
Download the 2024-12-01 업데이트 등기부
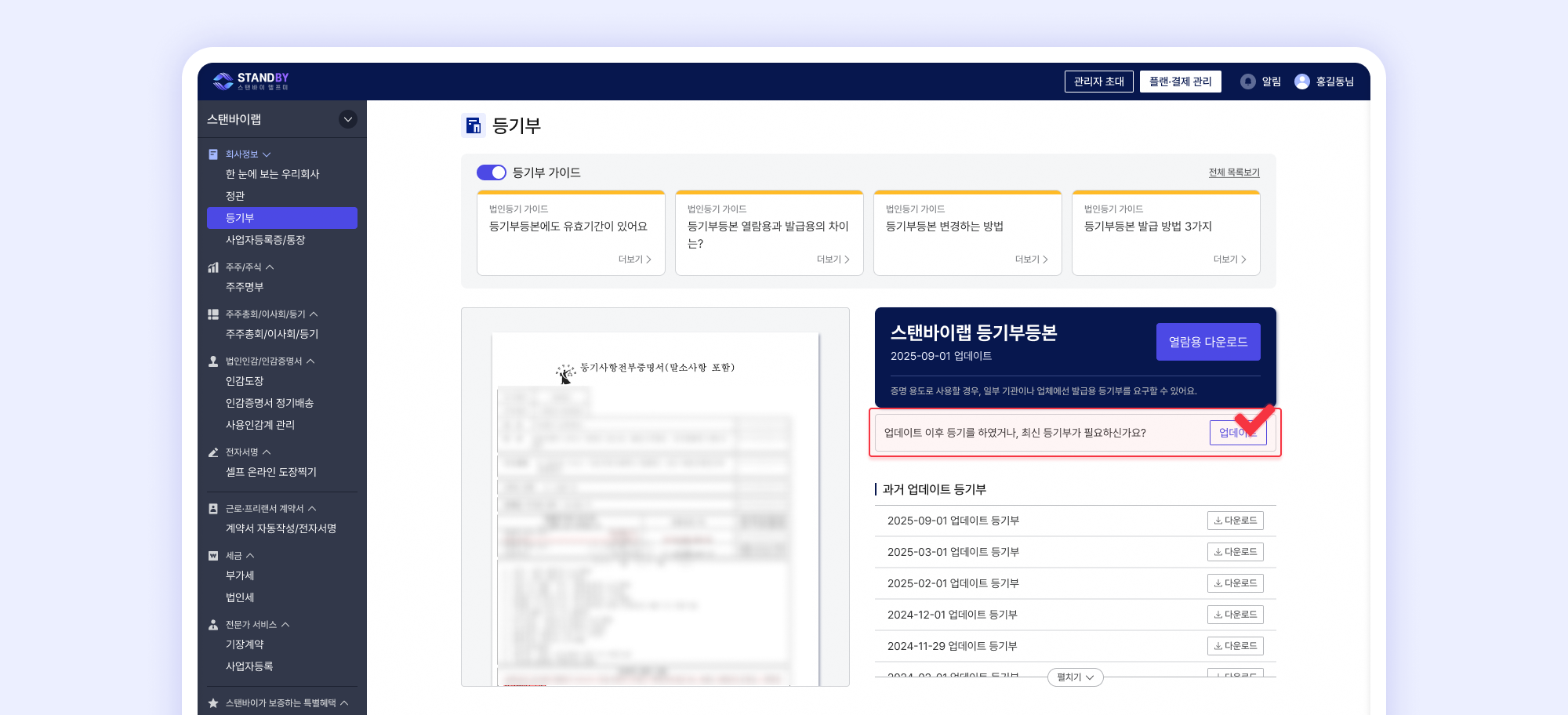(x=1236, y=615)
